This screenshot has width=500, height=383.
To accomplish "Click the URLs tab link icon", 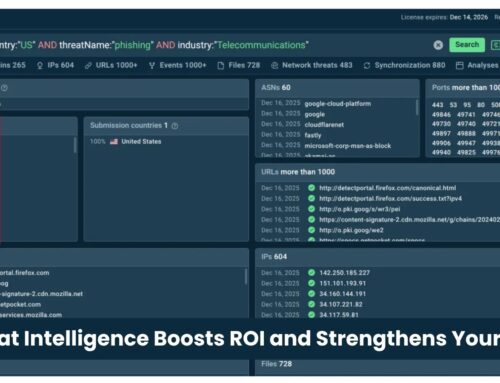I will (x=88, y=66).
